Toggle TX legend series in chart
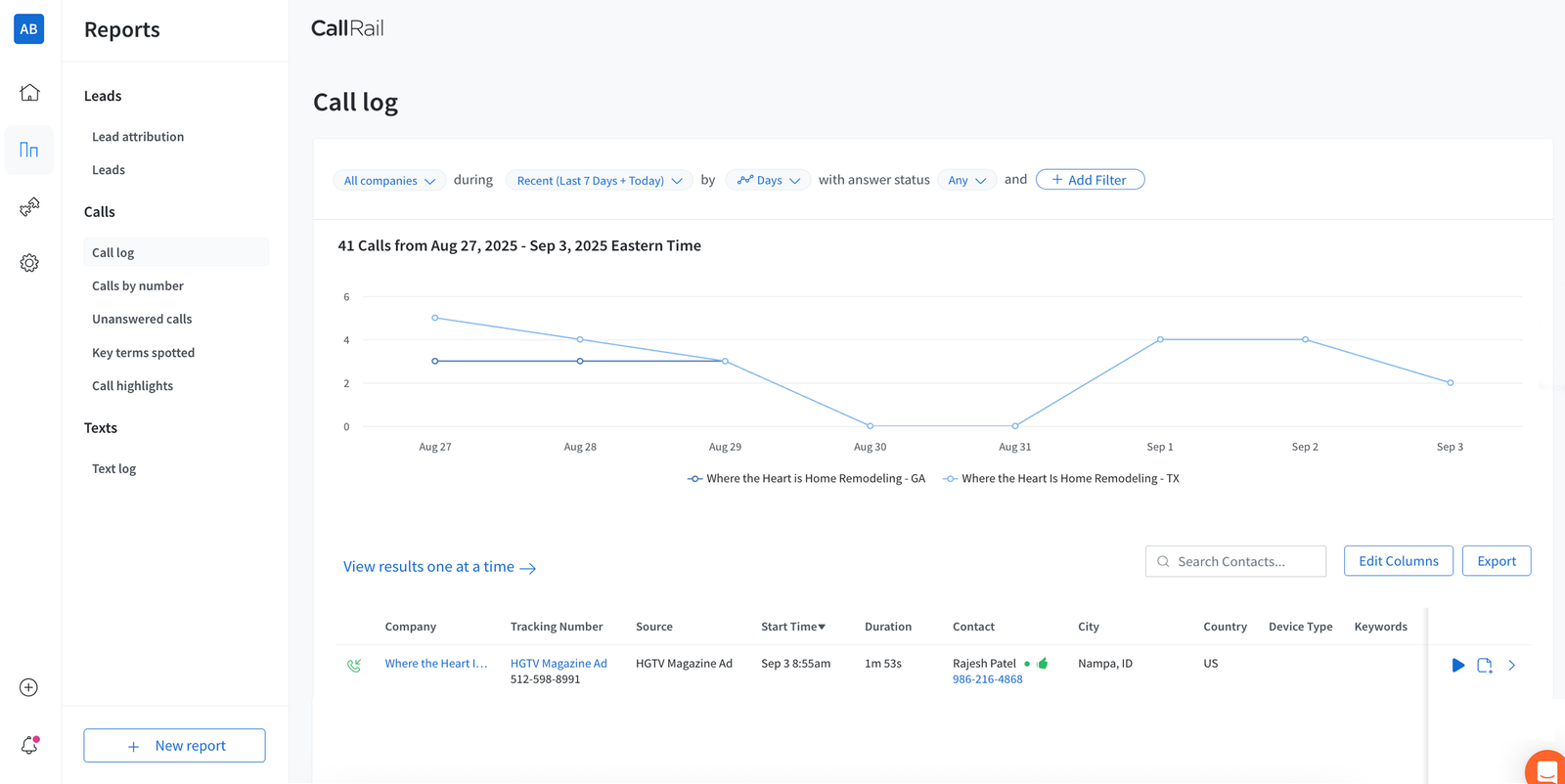This screenshot has width=1565, height=784. 1061,479
